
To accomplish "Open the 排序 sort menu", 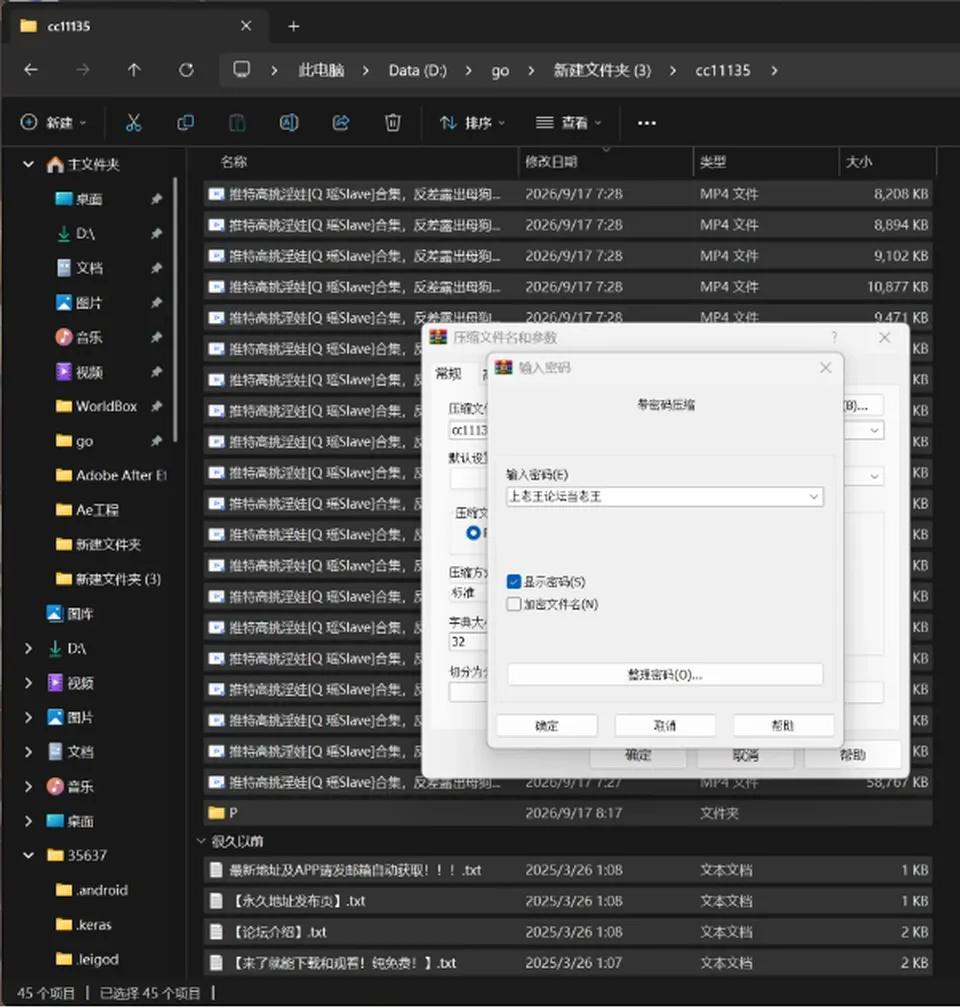I will pos(472,122).
